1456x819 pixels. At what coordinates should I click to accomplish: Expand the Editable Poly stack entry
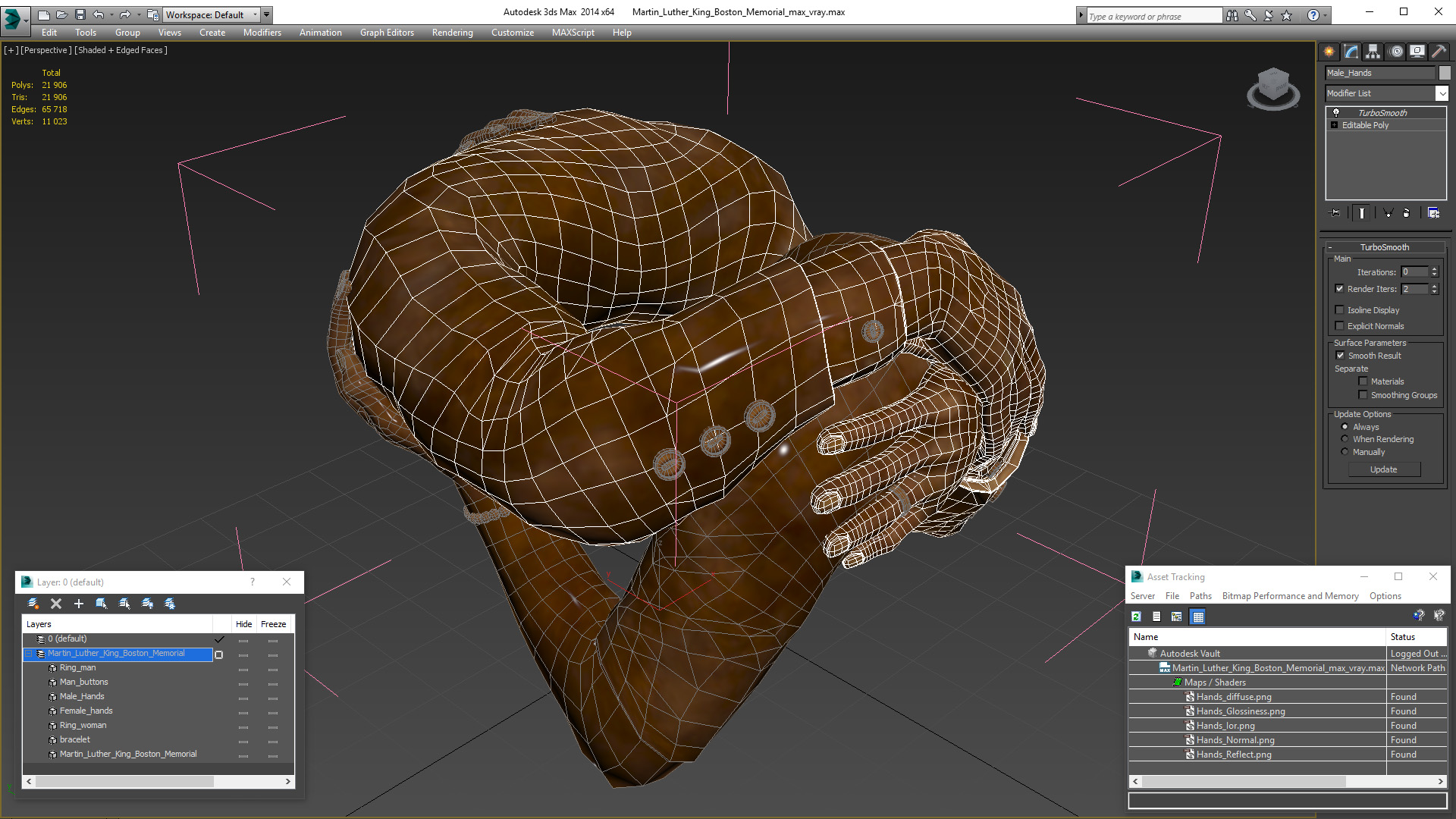click(x=1334, y=125)
